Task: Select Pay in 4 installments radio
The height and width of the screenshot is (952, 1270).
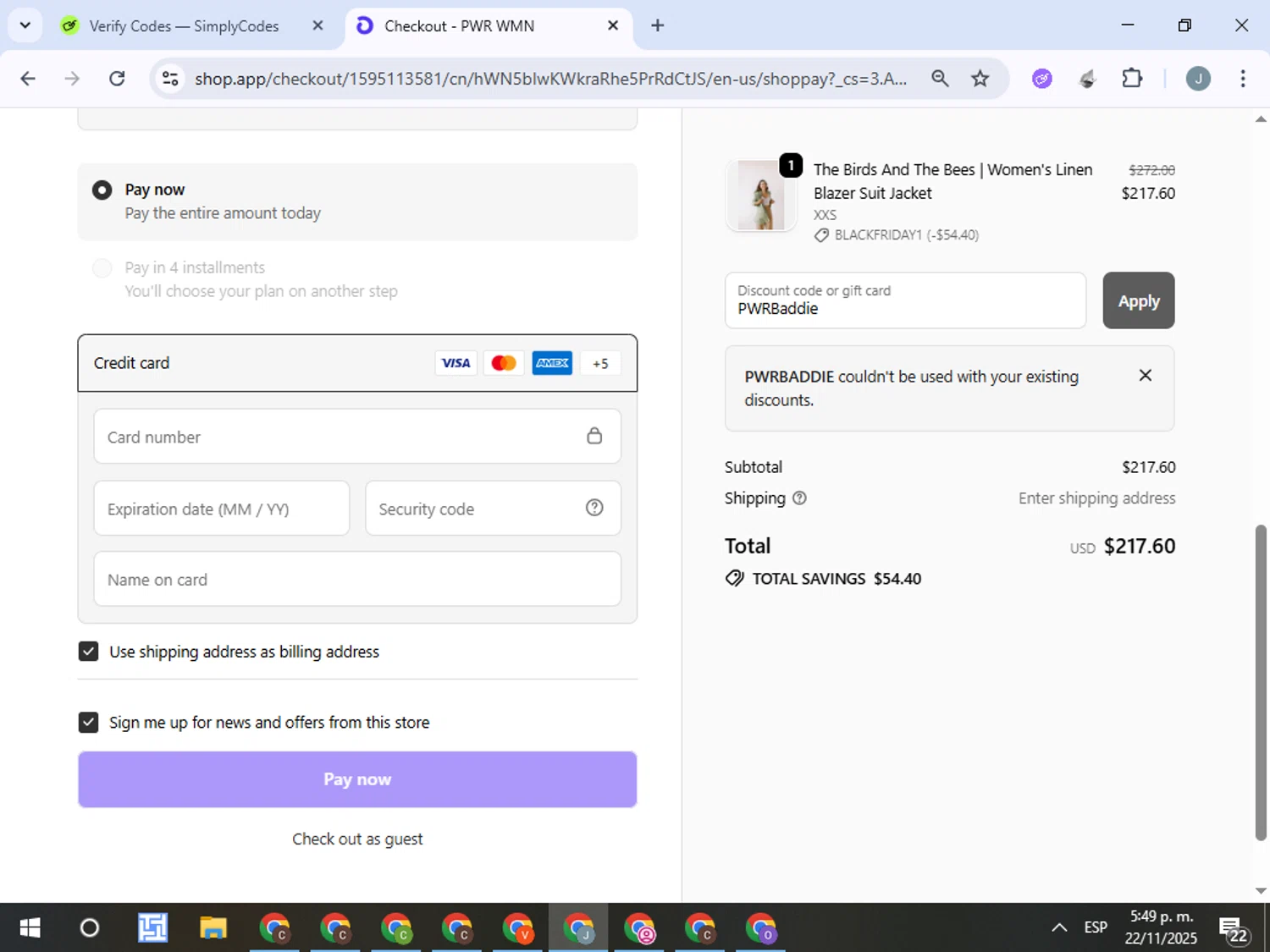Action: [102, 268]
